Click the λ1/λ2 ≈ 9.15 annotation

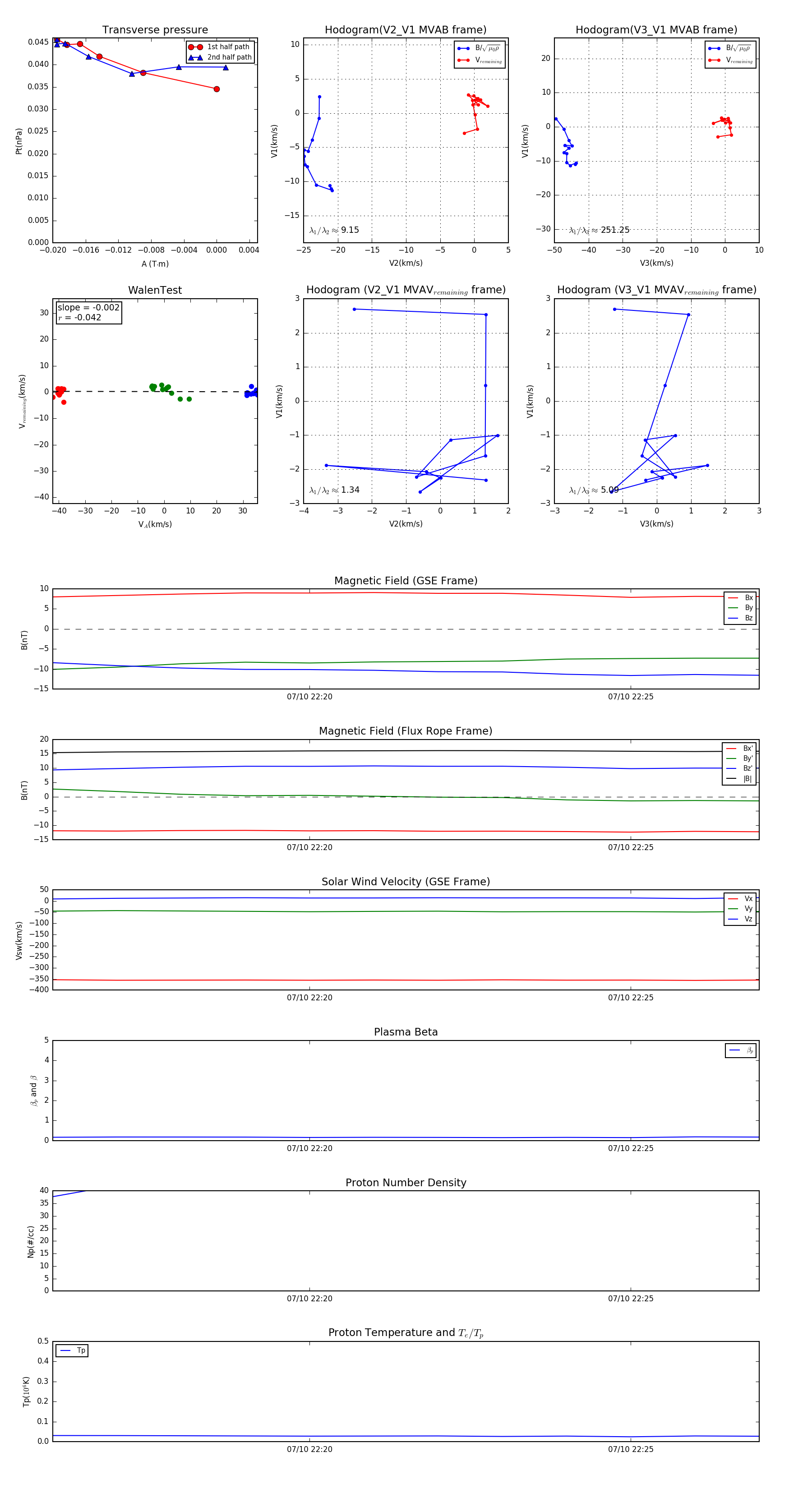coord(334,230)
